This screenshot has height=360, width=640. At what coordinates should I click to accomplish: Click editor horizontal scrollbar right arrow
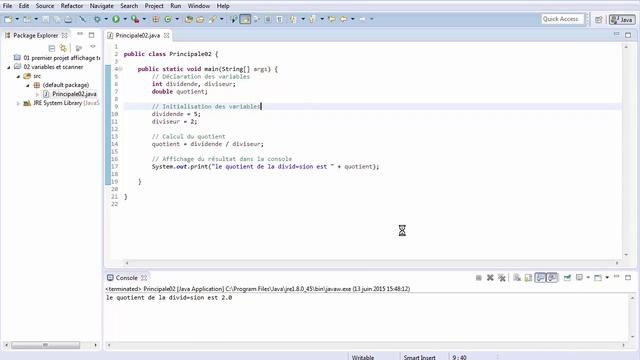point(617,263)
